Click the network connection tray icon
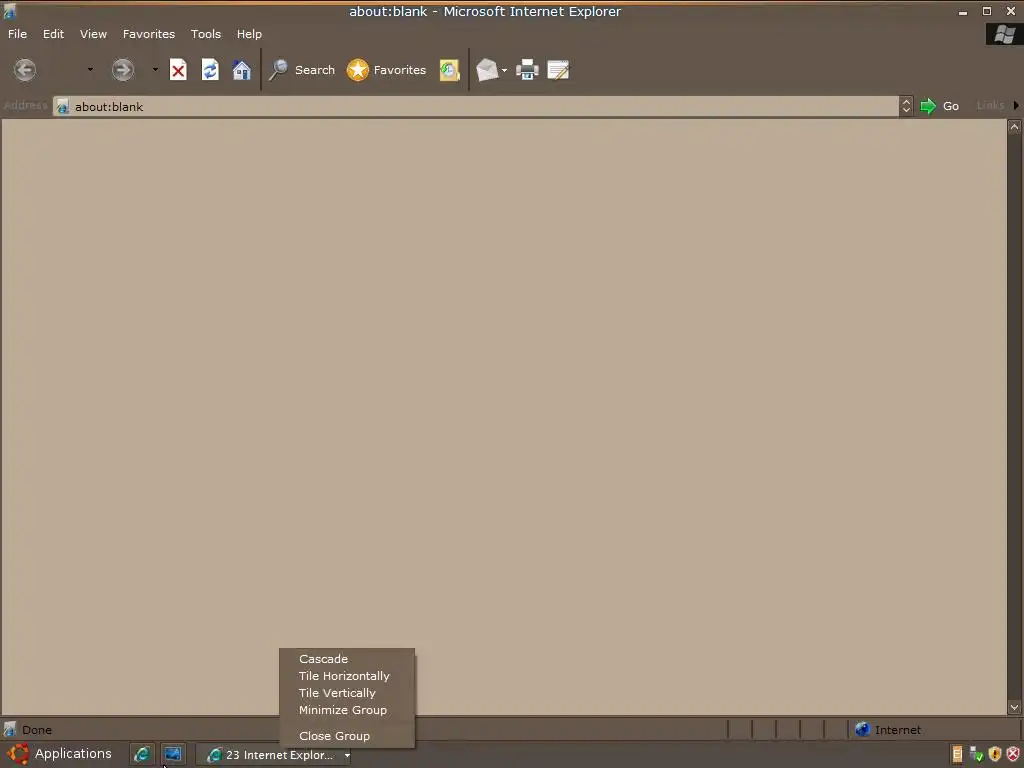Screen dimensions: 1024x768 976,754
